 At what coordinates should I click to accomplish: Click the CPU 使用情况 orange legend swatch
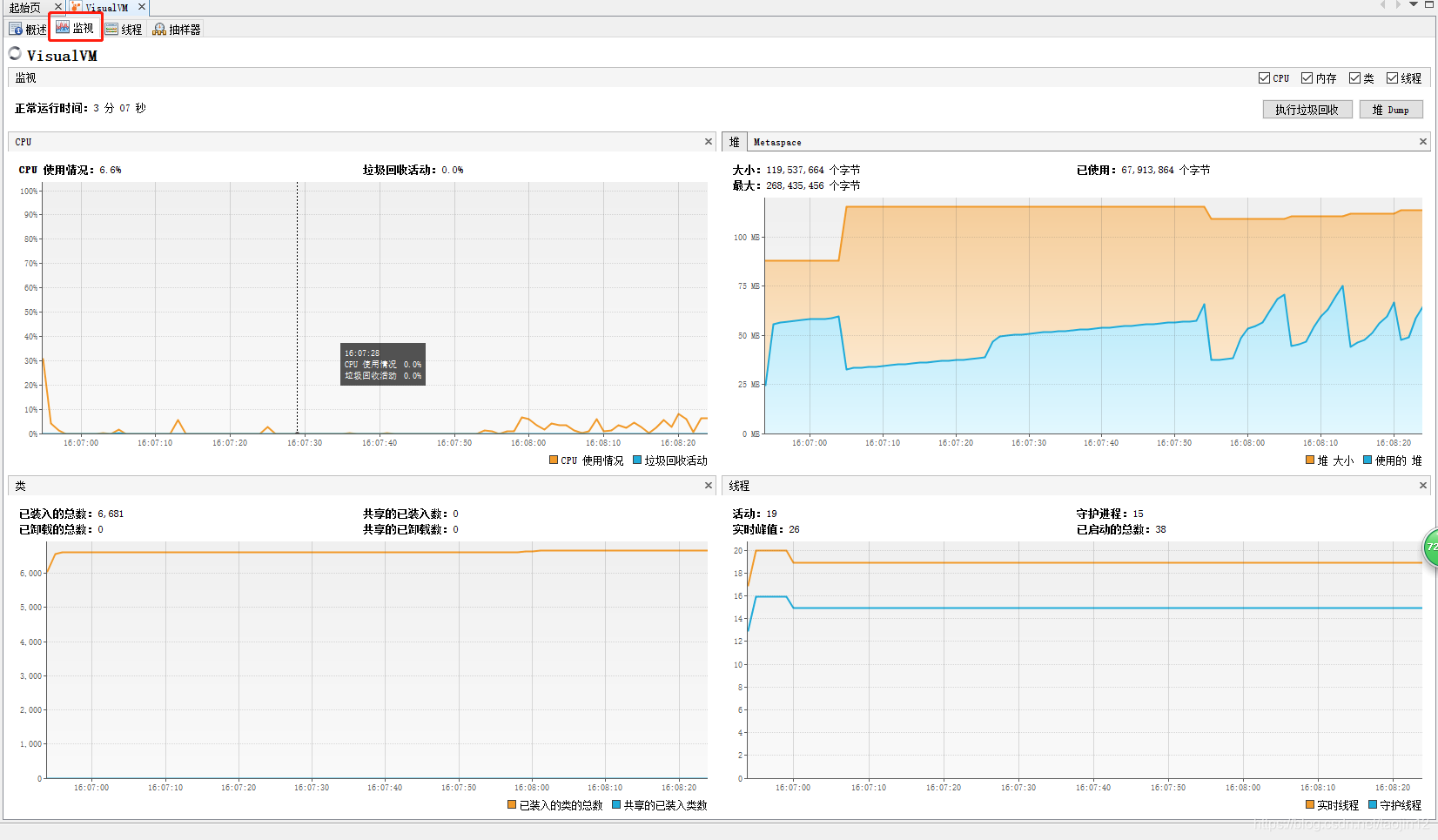pyautogui.click(x=554, y=460)
